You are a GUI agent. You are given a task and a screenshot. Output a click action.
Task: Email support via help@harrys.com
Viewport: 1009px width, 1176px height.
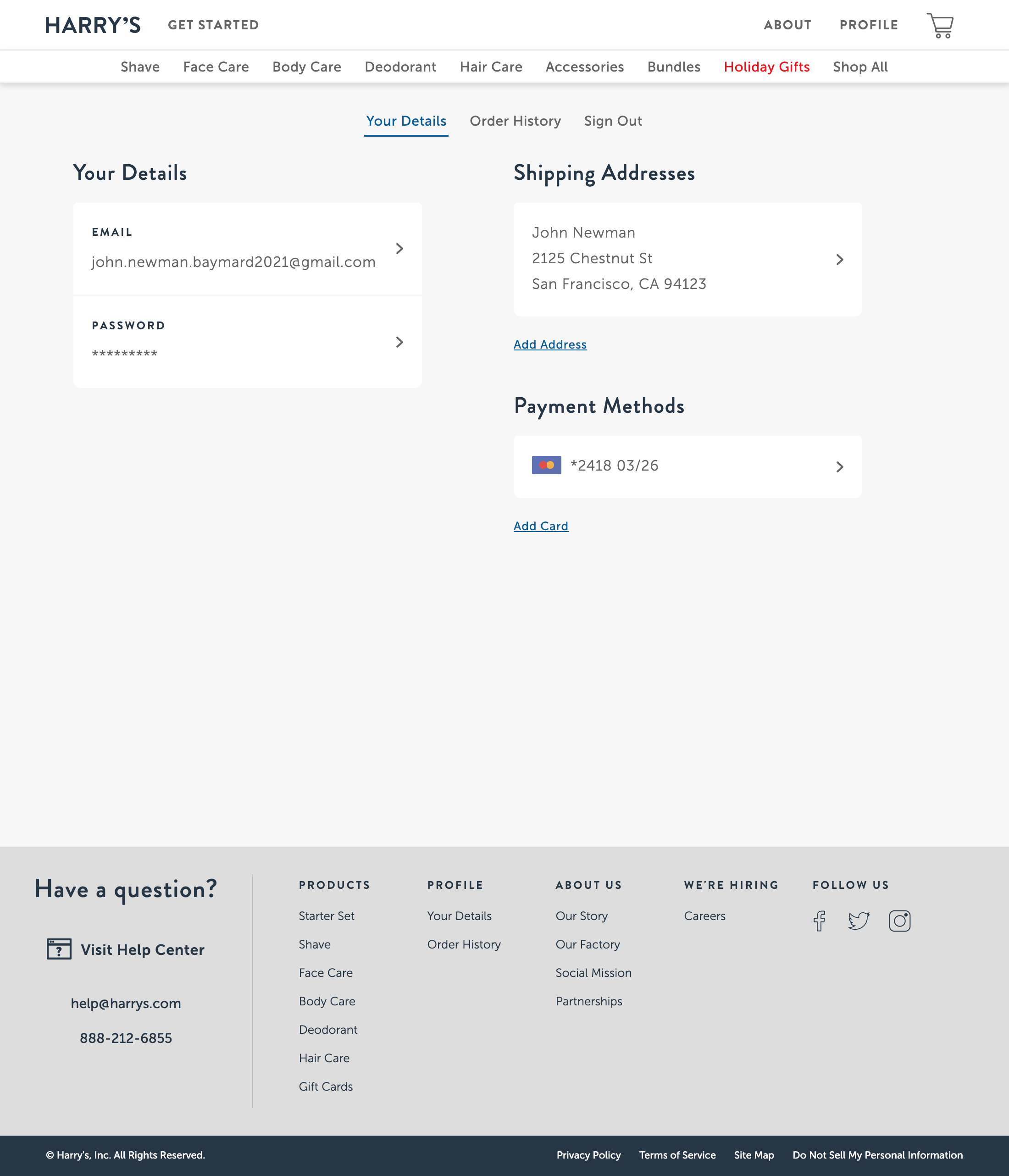tap(126, 1004)
